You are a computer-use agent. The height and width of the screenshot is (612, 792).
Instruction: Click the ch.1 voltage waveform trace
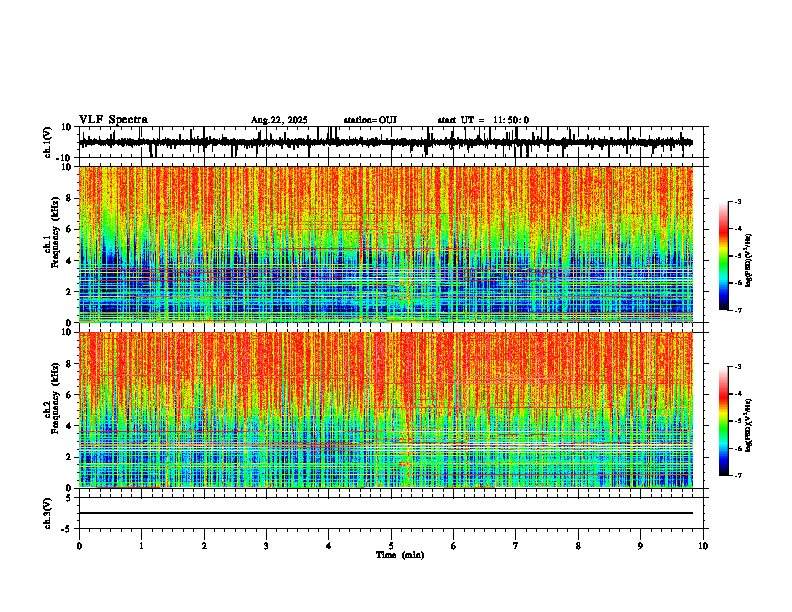386,143
